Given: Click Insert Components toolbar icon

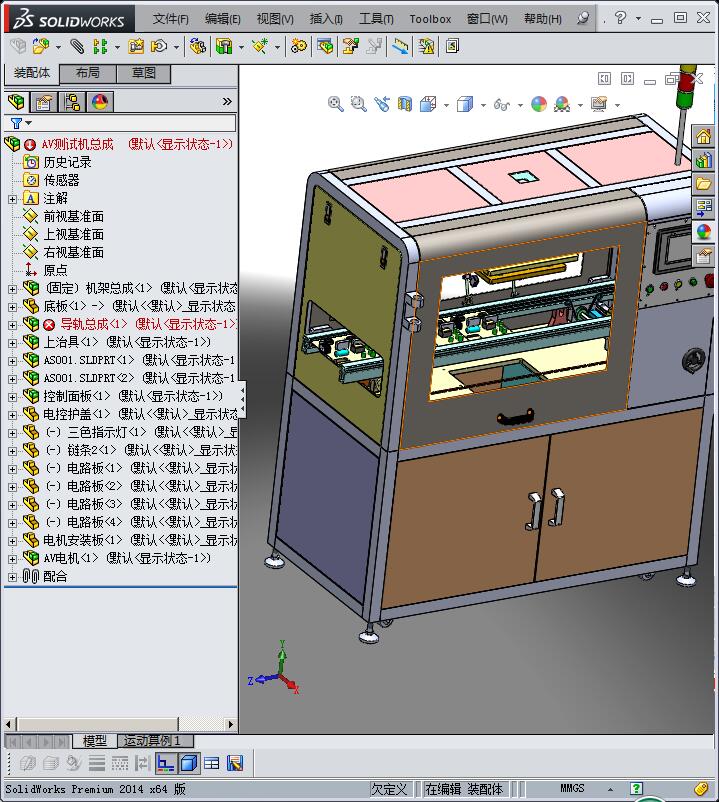Looking at the screenshot, I should (x=40, y=47).
